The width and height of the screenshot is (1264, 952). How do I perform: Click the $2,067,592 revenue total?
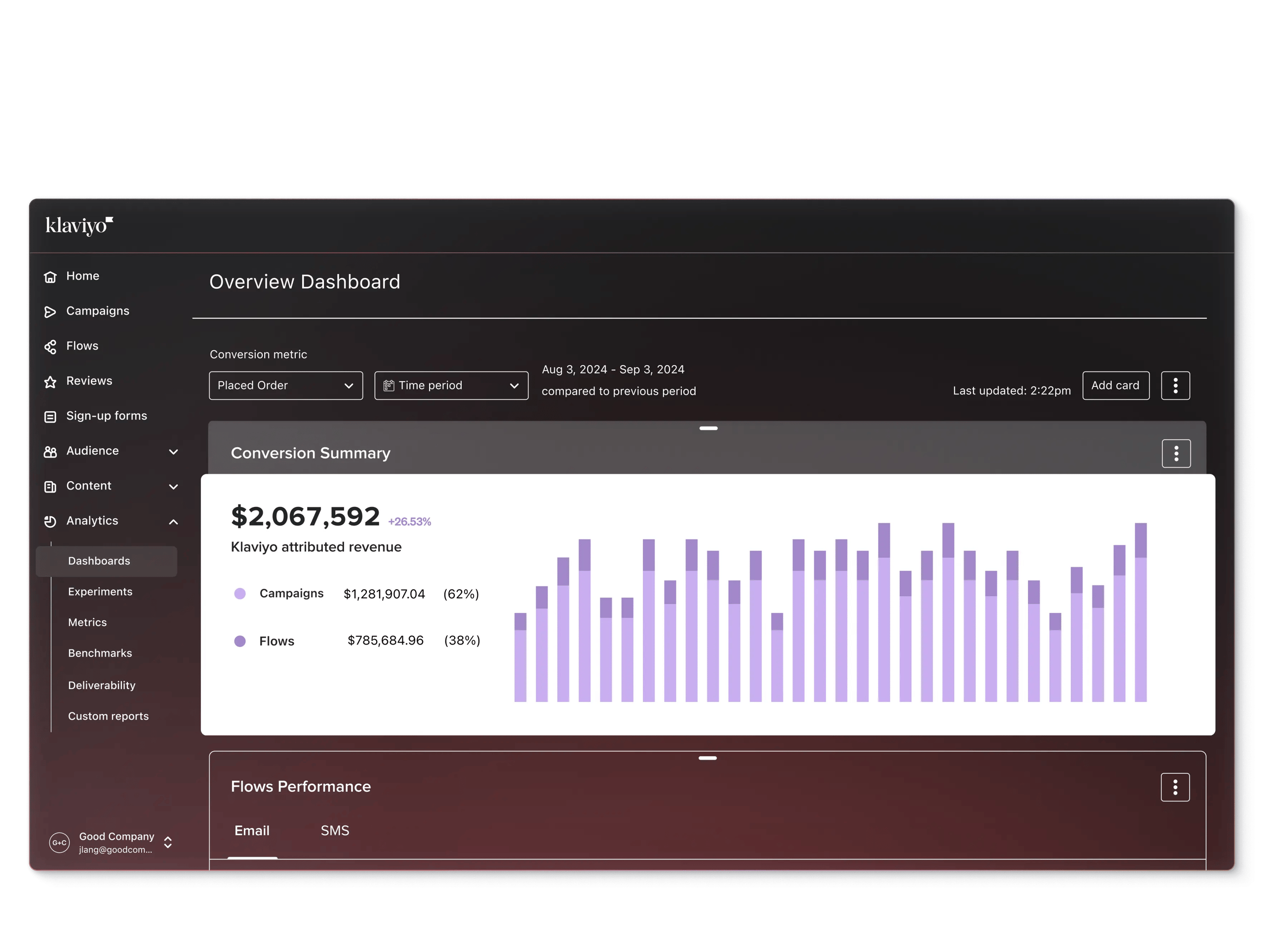(305, 516)
